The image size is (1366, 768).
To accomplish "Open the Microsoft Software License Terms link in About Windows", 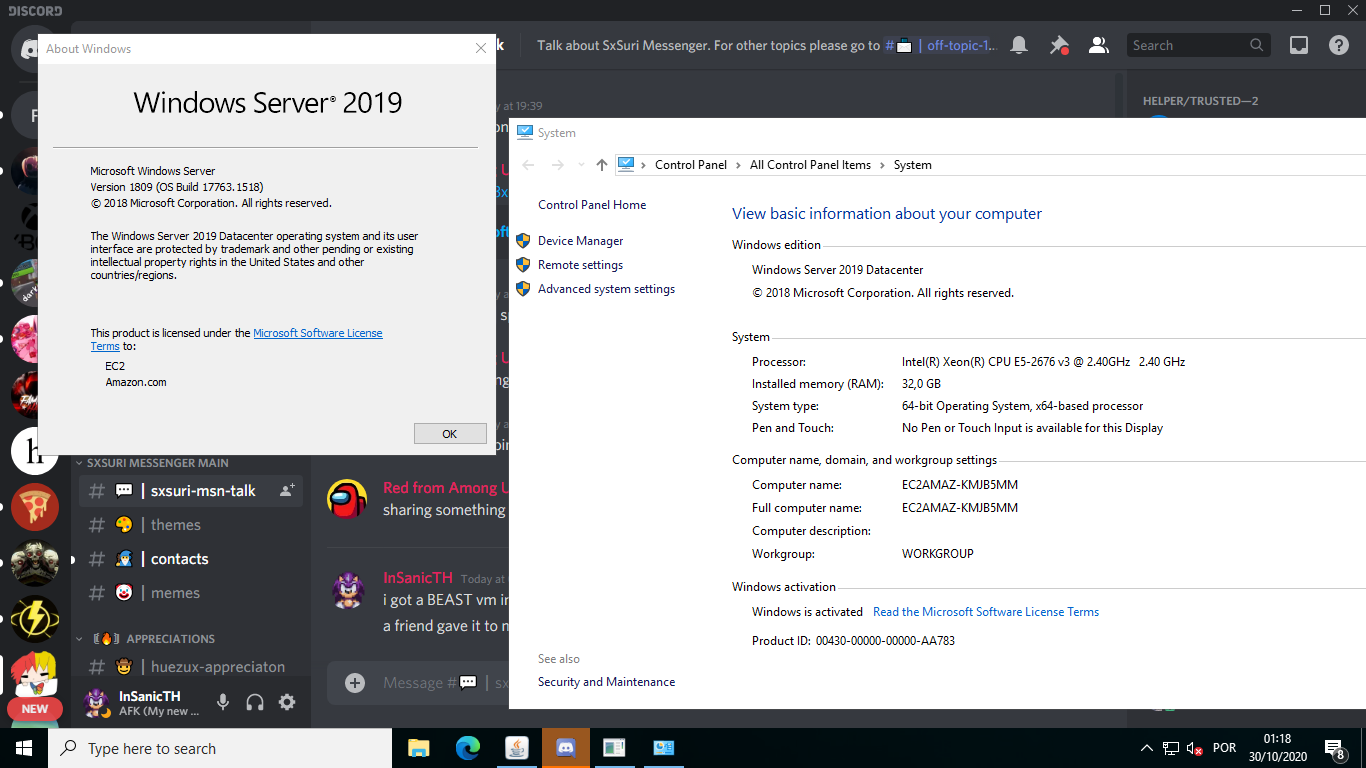I will [x=318, y=333].
